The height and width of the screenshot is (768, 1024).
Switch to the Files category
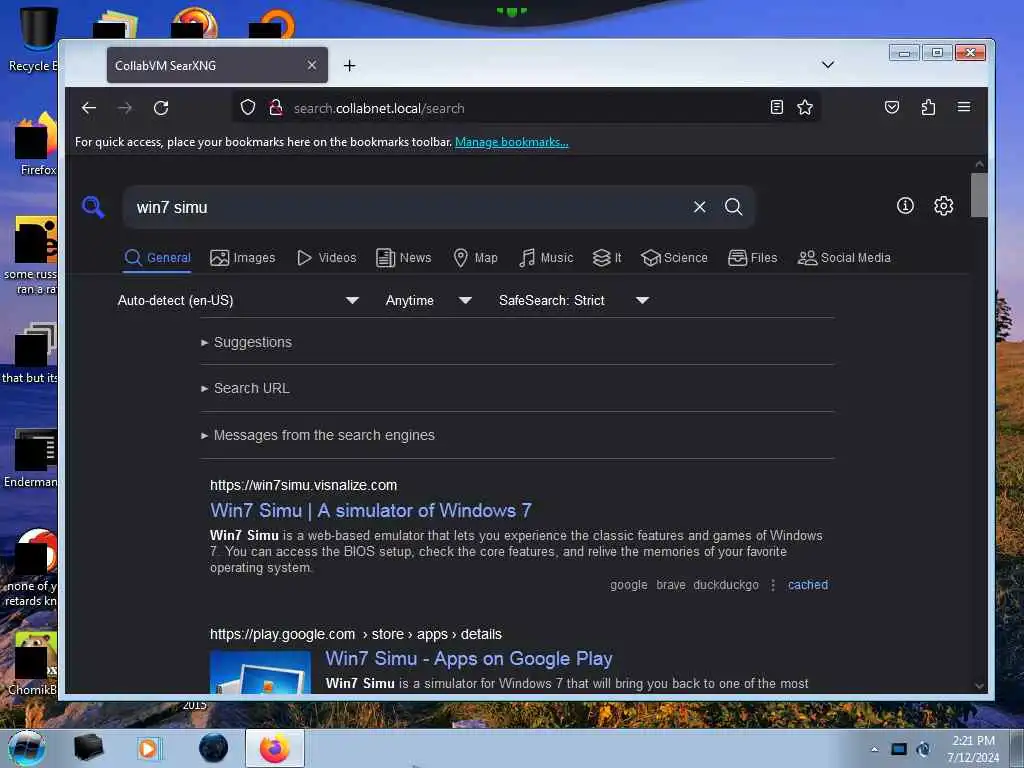pyautogui.click(x=752, y=258)
